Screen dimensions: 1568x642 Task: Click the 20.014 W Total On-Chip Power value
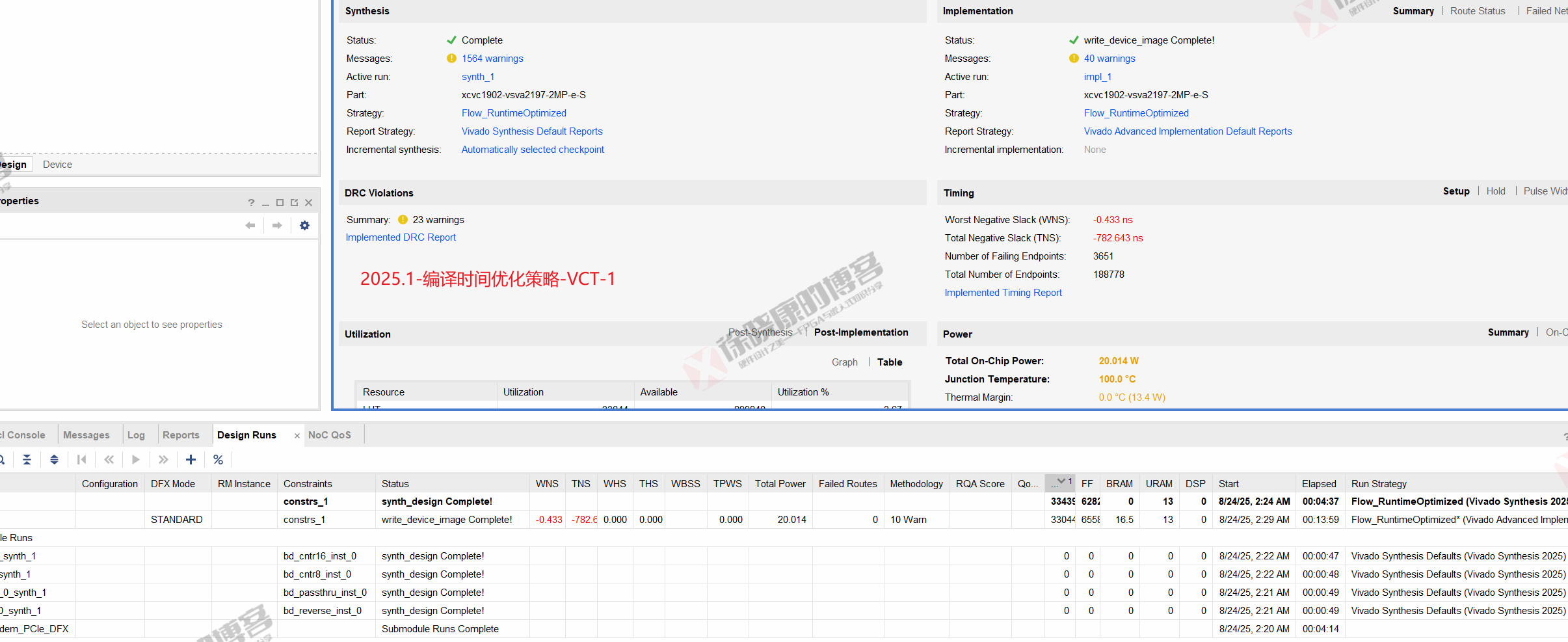pyautogui.click(x=1118, y=361)
